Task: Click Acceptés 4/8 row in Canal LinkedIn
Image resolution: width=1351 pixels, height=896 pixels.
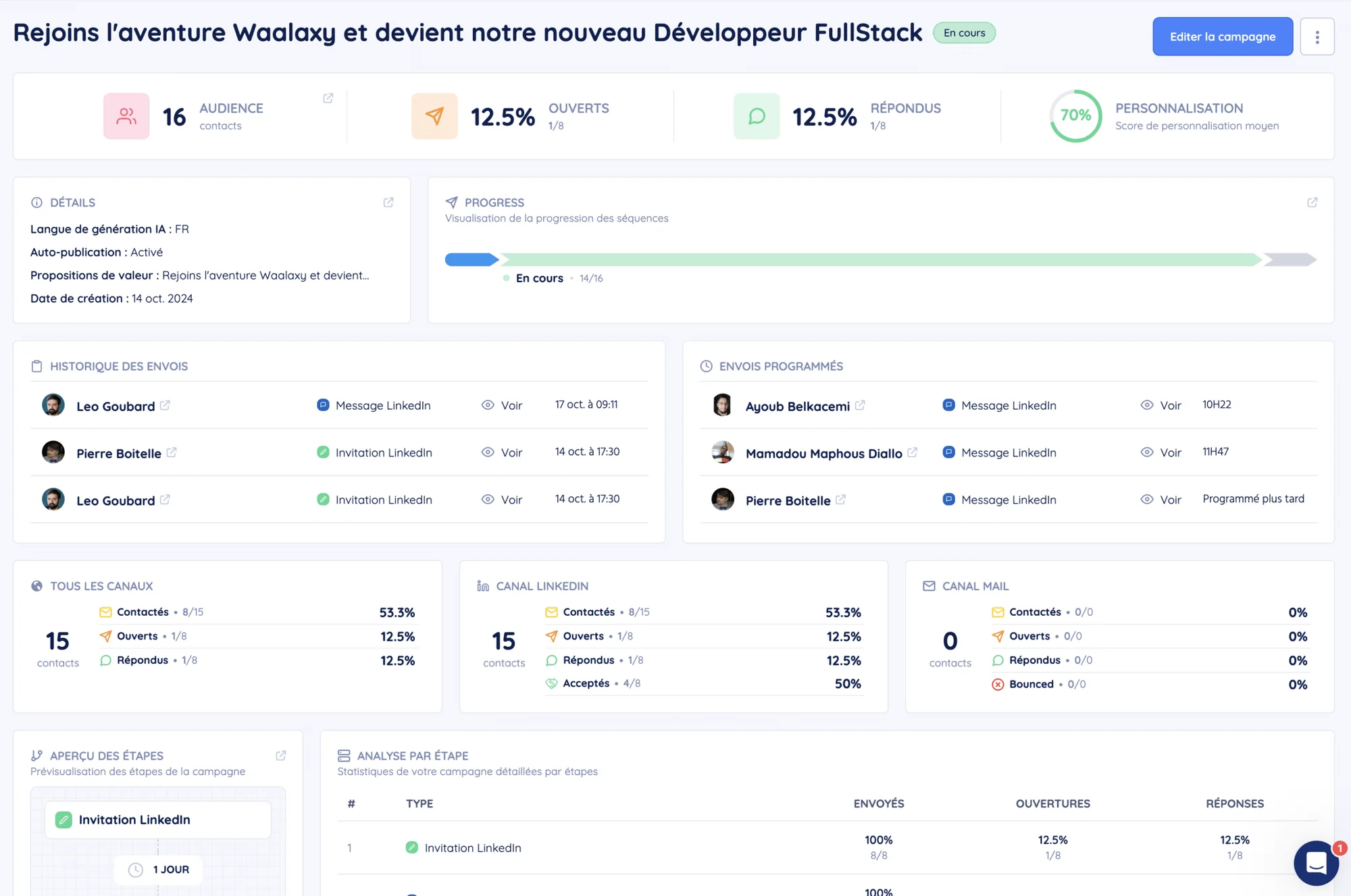Action: (x=704, y=683)
